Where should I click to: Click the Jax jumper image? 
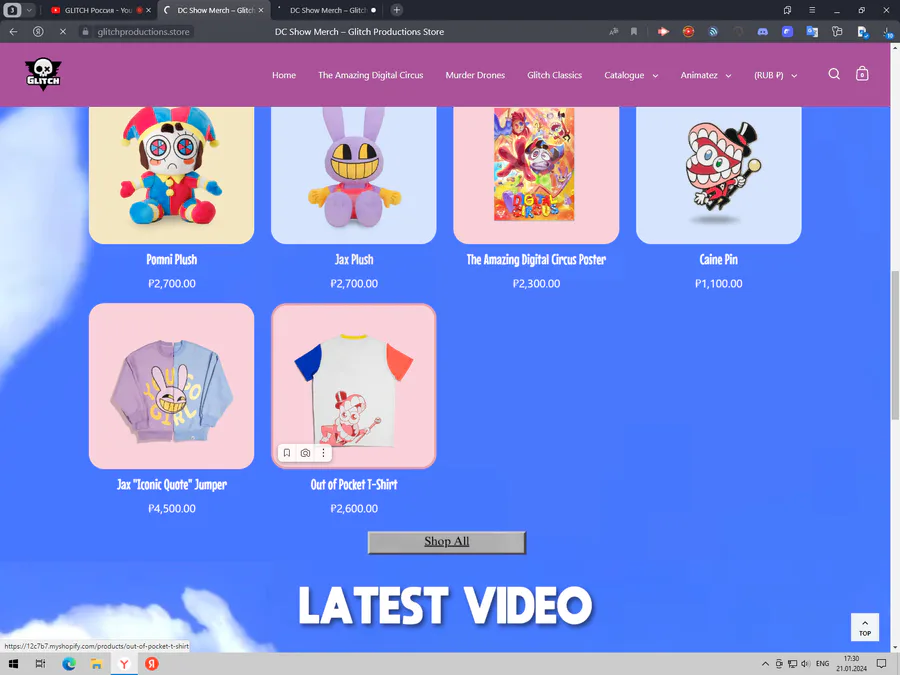[172, 386]
